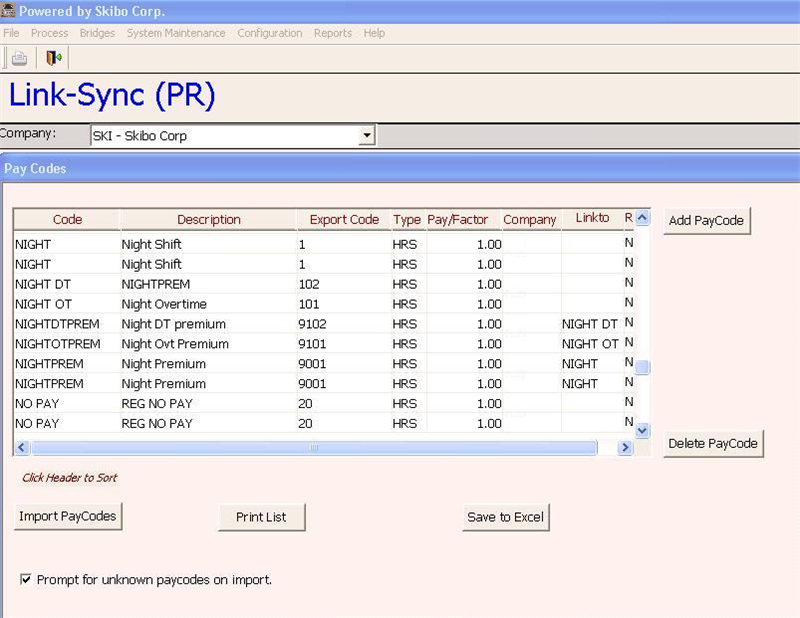Sort by the Export Code column header
This screenshot has height=618, width=800.
344,219
